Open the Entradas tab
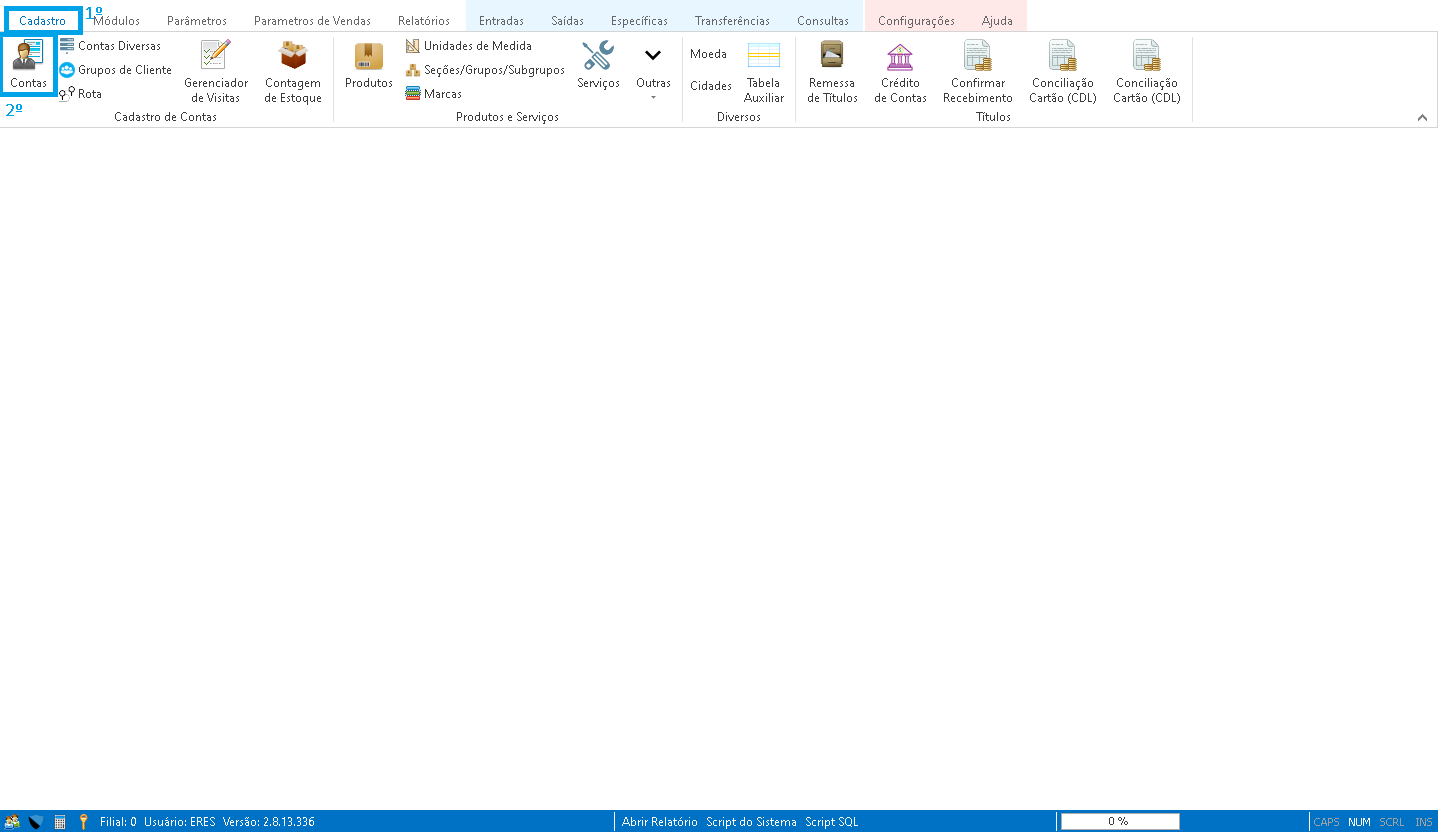The height and width of the screenshot is (832, 1438). 501,21
